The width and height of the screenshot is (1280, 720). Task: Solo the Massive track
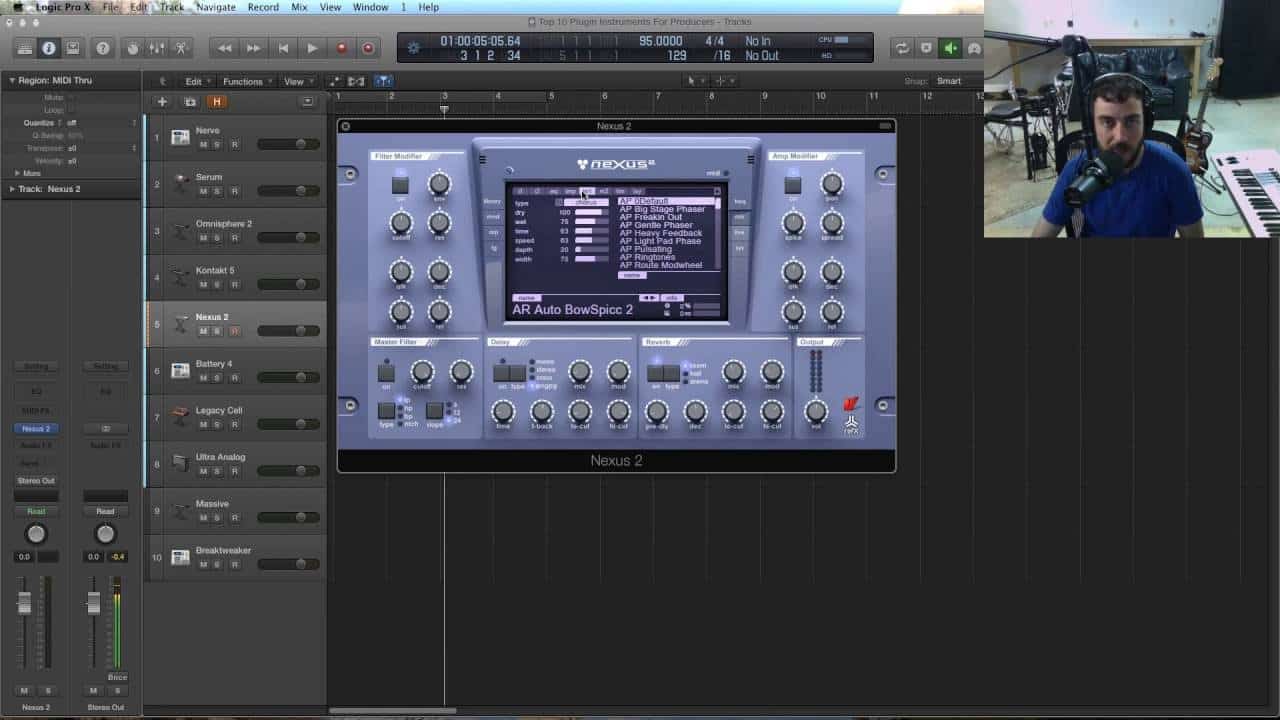point(217,518)
